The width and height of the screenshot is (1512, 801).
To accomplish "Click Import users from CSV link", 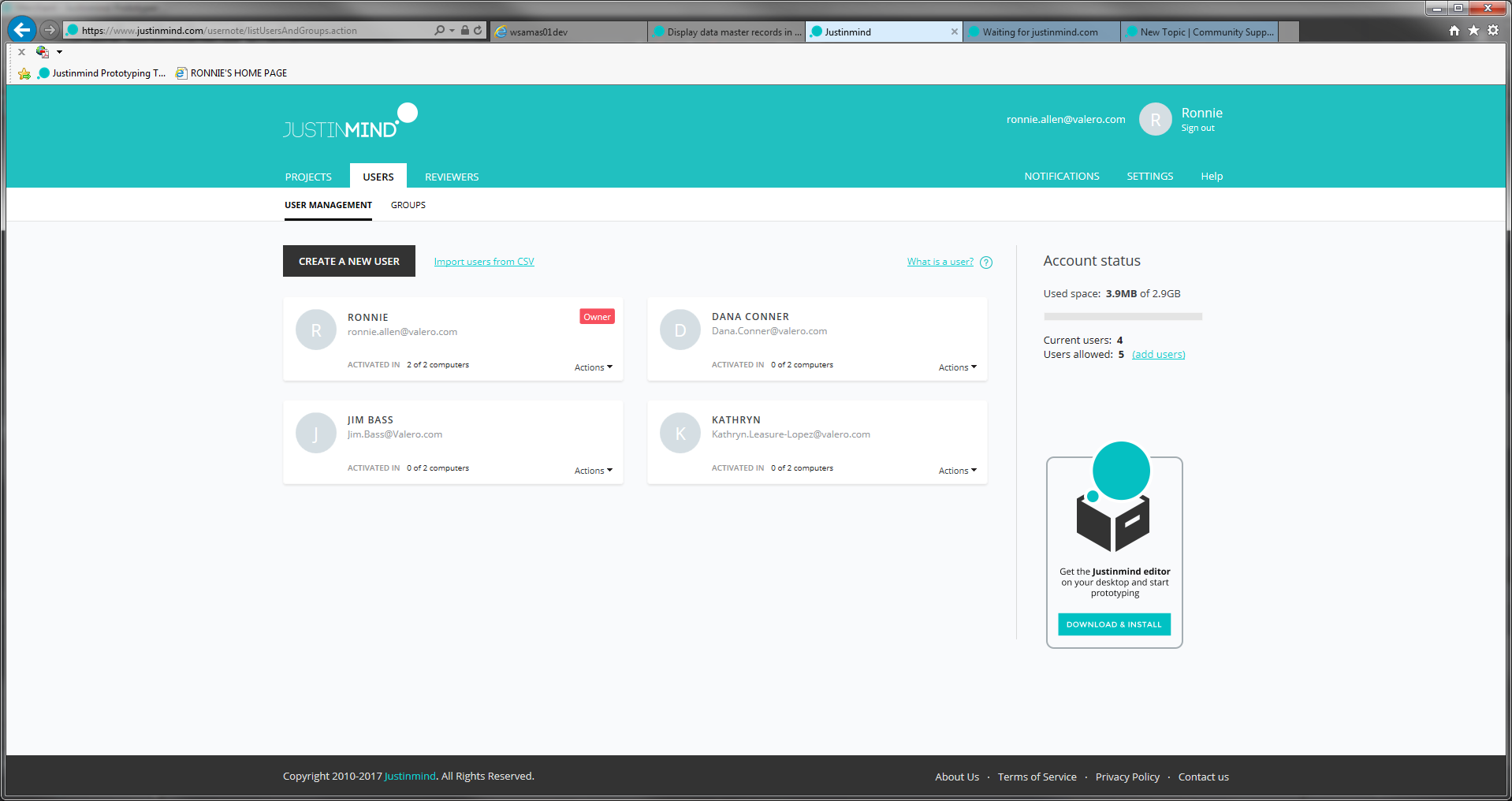I will [x=484, y=262].
